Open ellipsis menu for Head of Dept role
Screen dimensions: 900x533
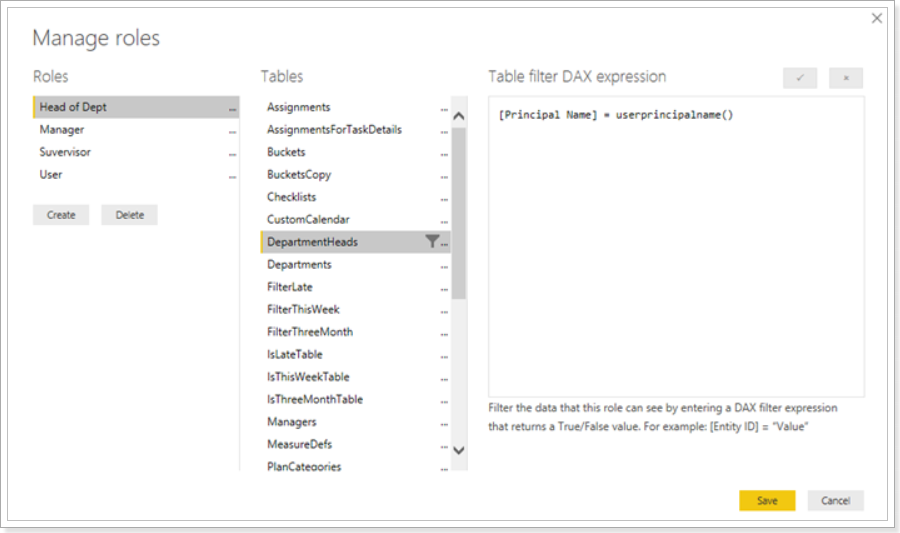tap(232, 109)
